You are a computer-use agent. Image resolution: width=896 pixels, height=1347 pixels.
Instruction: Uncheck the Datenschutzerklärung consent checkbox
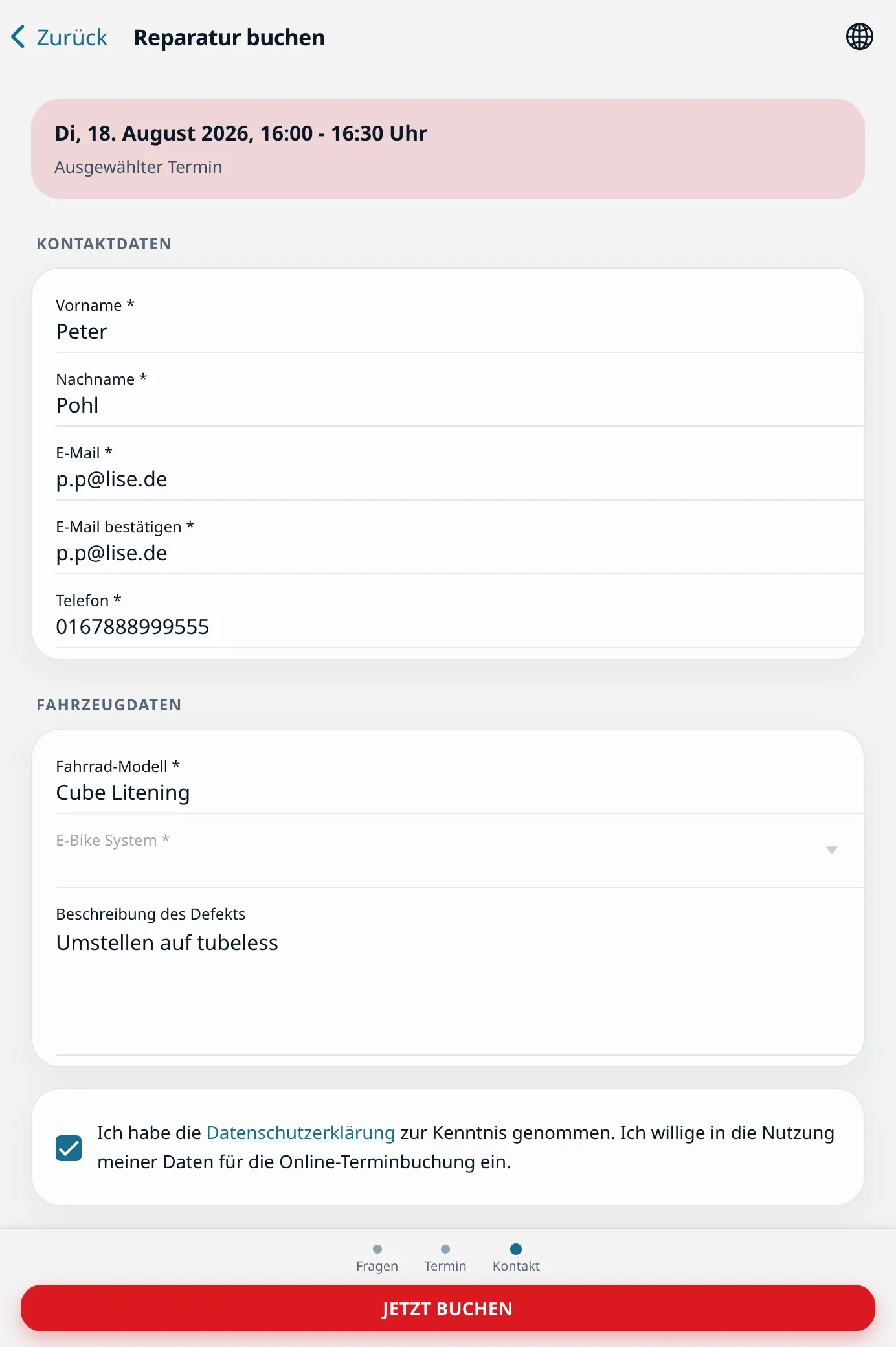pos(69,1148)
